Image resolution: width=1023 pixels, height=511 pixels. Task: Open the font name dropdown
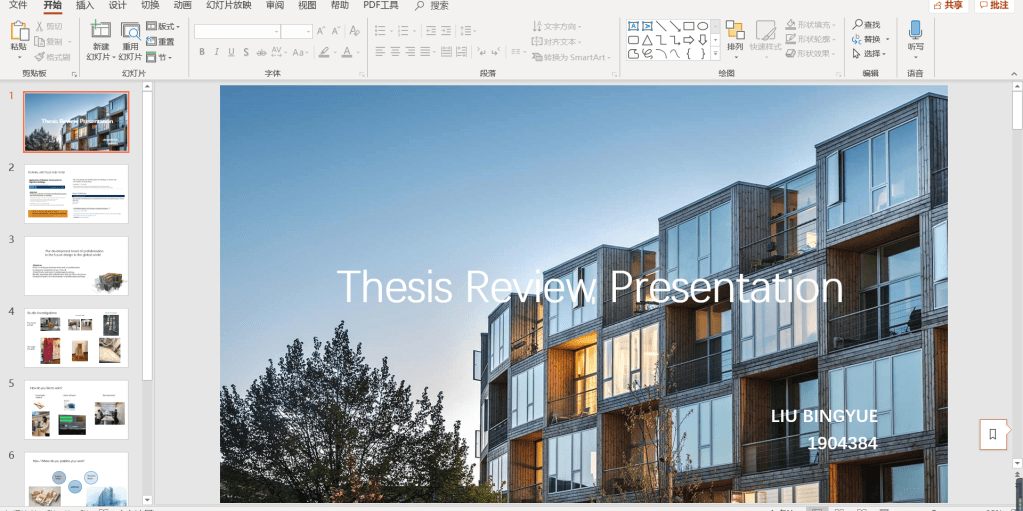(277, 31)
